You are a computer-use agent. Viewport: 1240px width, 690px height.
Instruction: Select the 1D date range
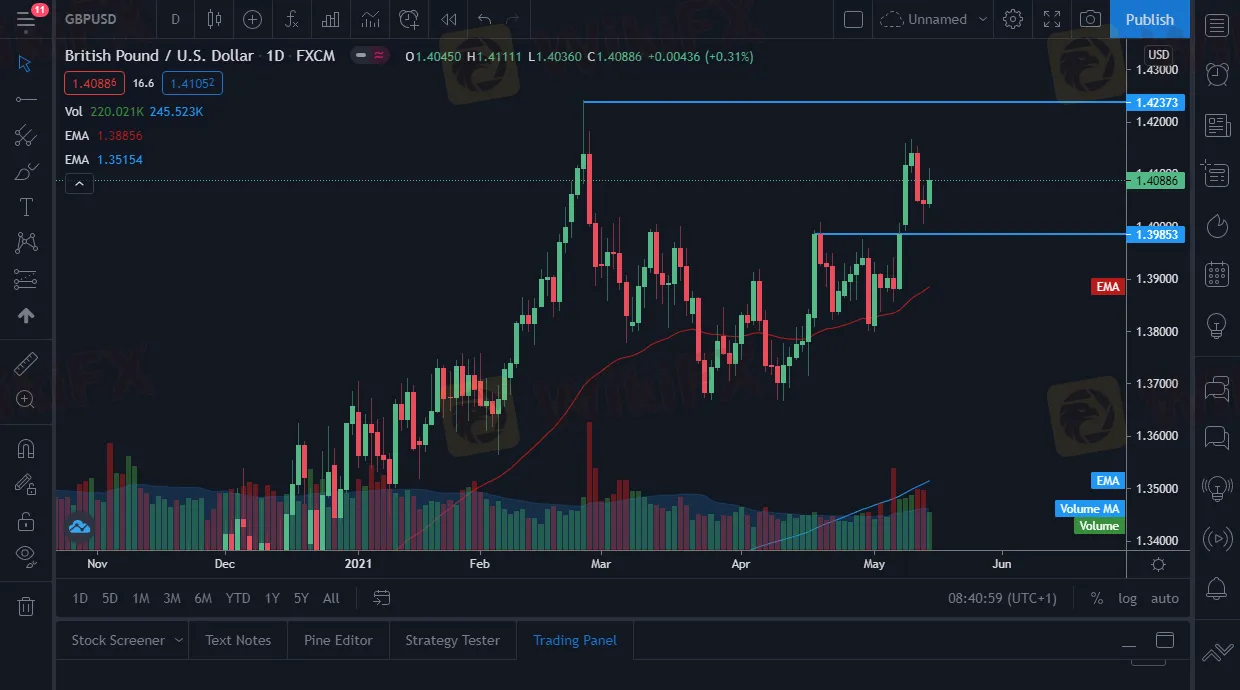tap(80, 598)
